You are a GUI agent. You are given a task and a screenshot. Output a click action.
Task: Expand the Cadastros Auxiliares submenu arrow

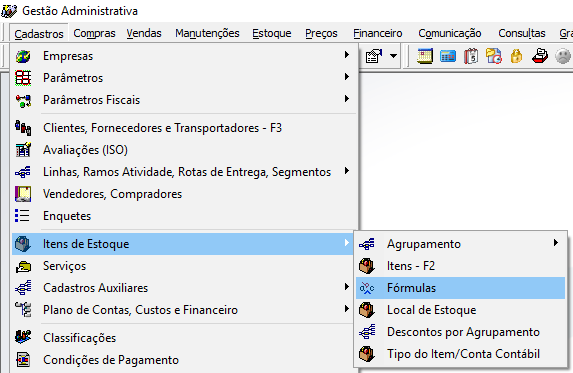pyautogui.click(x=346, y=287)
